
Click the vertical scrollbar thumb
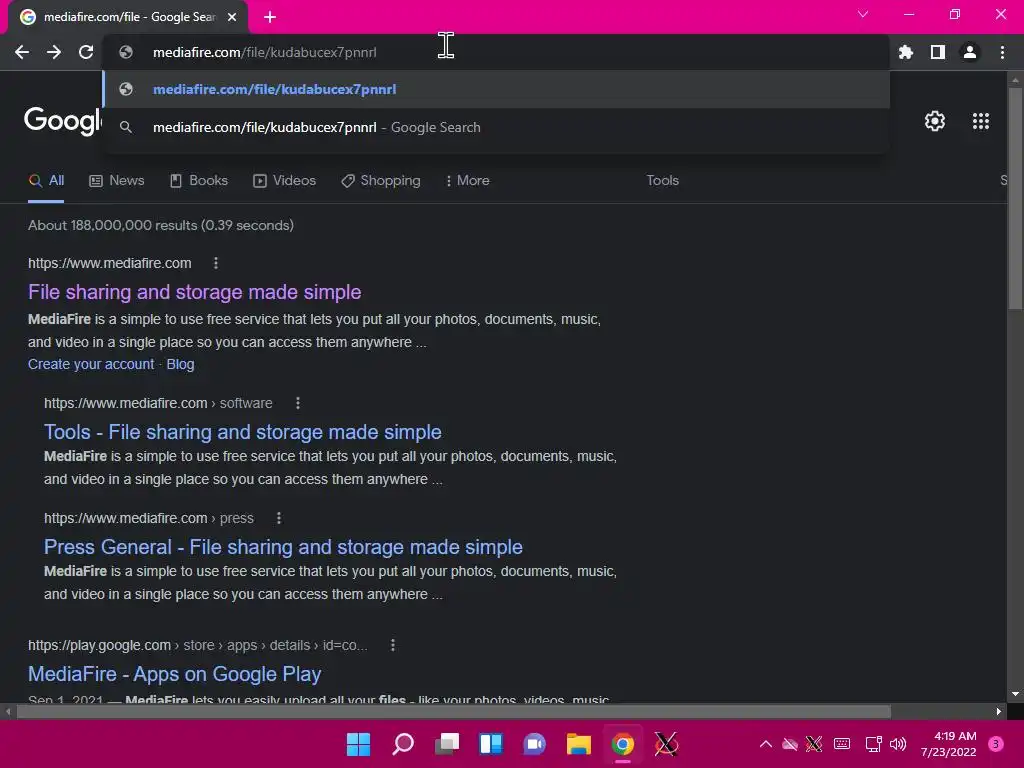pyautogui.click(x=1015, y=197)
